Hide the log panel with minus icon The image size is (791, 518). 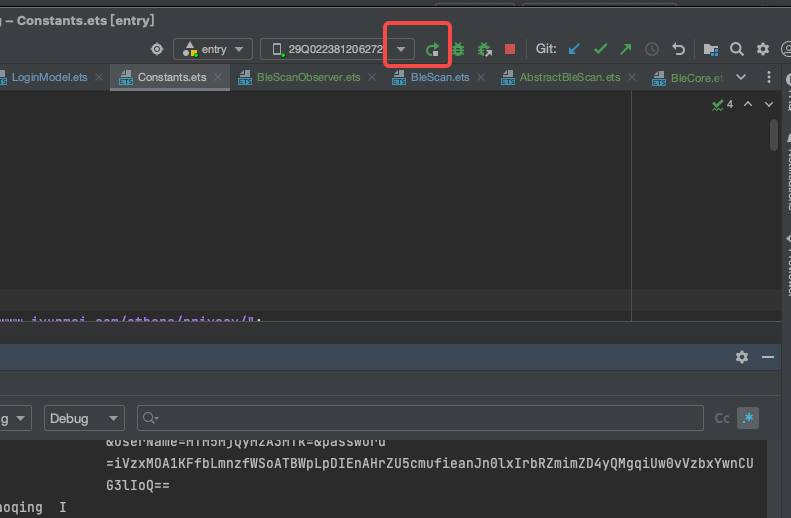(x=768, y=357)
